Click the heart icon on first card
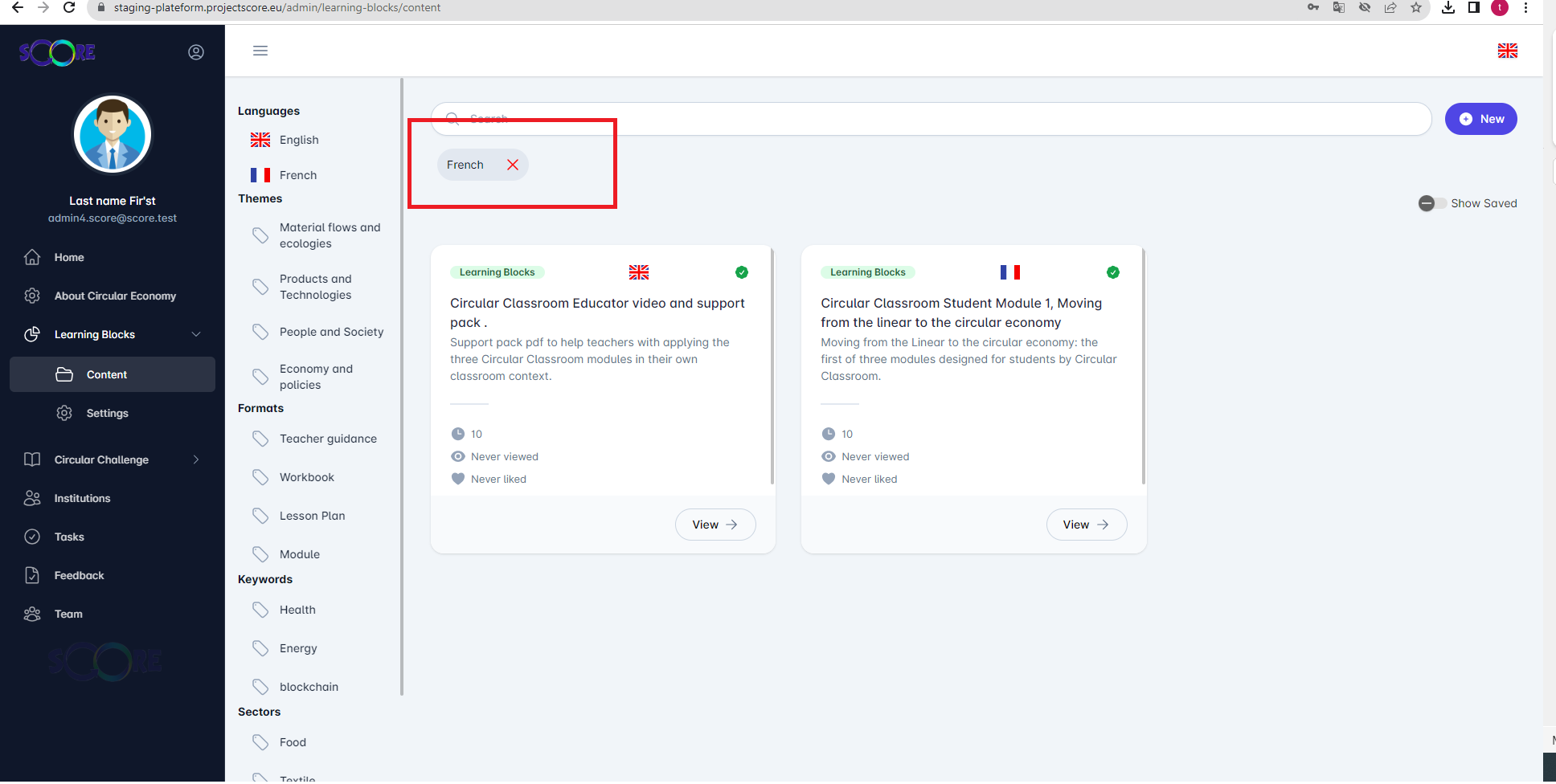1556x784 pixels. pyautogui.click(x=458, y=479)
